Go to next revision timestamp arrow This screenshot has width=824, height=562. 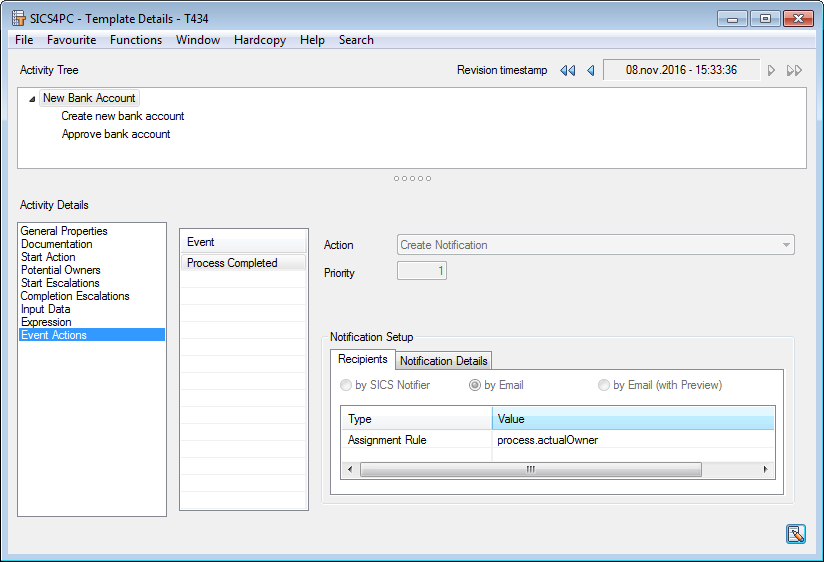coord(771,70)
